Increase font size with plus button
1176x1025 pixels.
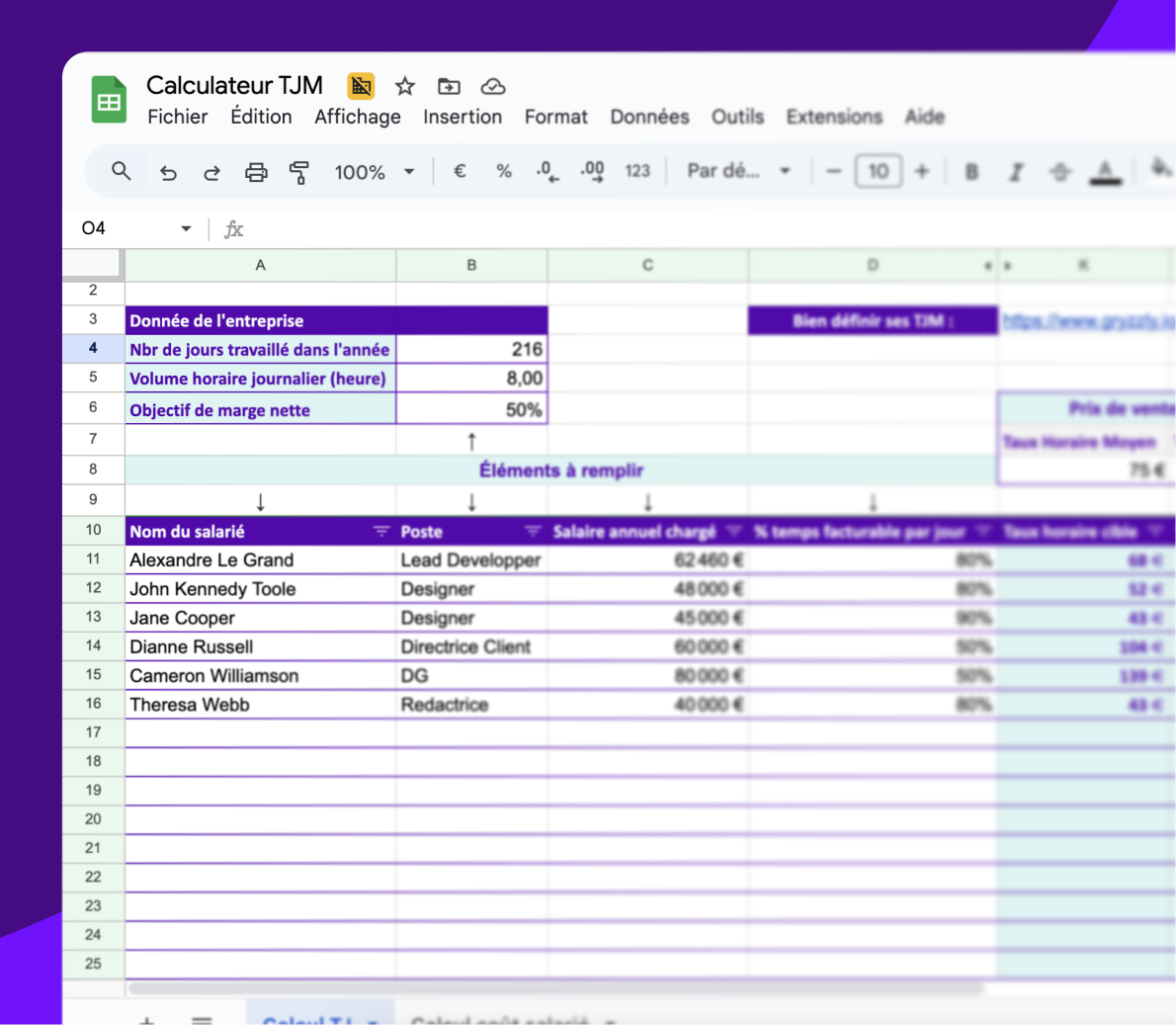(x=922, y=171)
